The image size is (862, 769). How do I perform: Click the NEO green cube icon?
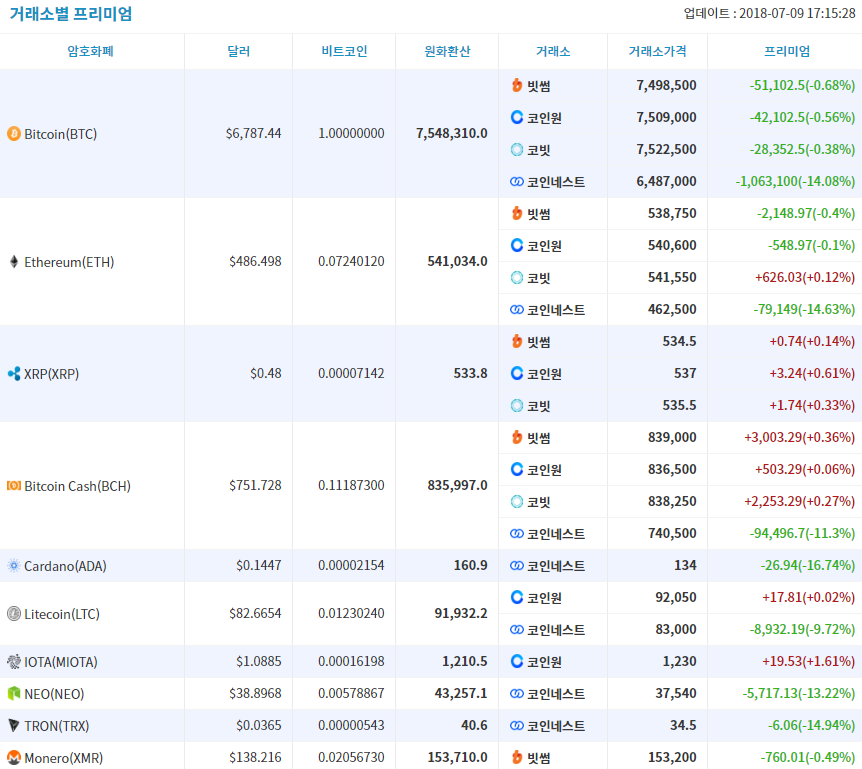pyautogui.click(x=14, y=694)
